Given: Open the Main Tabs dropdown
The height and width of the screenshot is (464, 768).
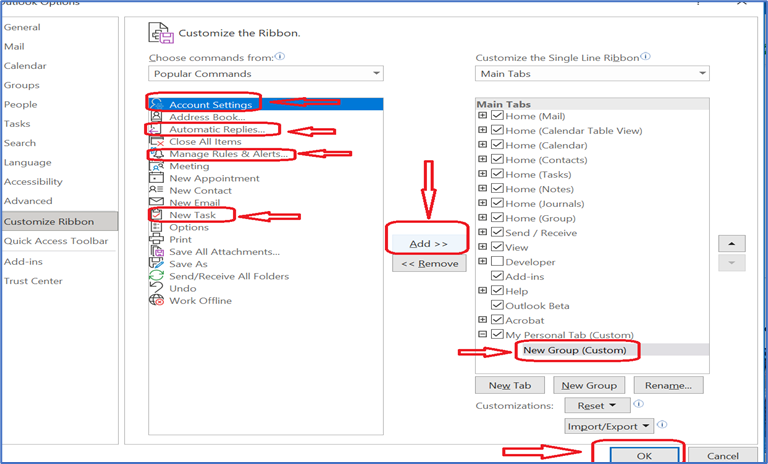Looking at the screenshot, I should [x=592, y=73].
